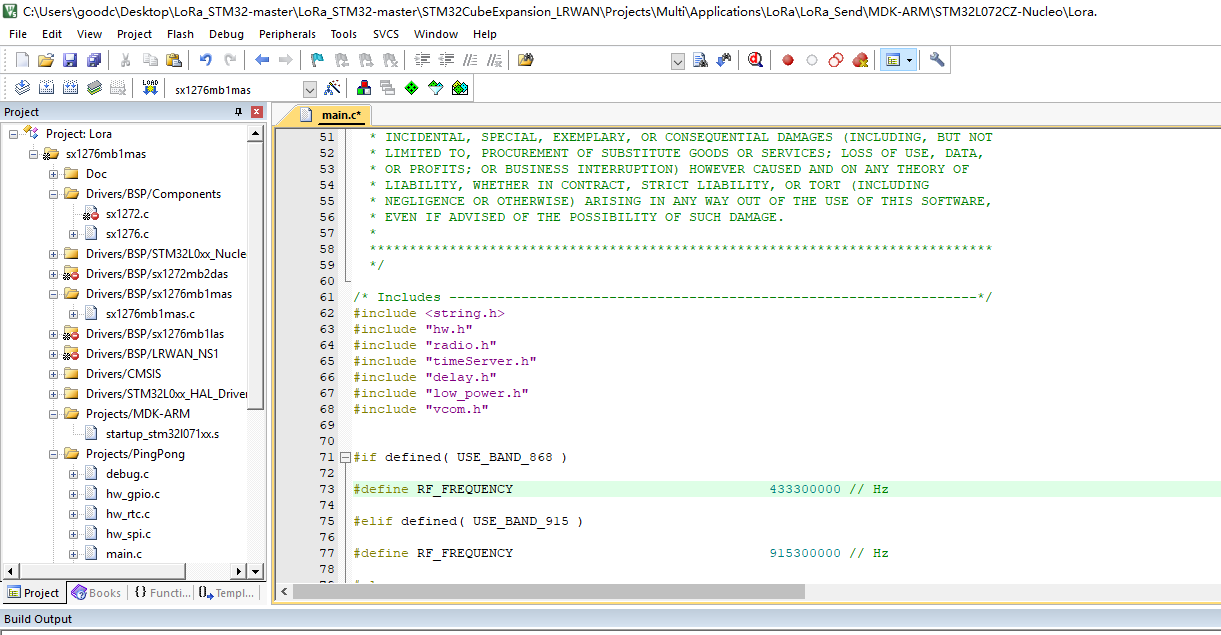Image resolution: width=1221 pixels, height=635 pixels.
Task: Open the find text dropdown in toolbar
Action: click(x=678, y=61)
